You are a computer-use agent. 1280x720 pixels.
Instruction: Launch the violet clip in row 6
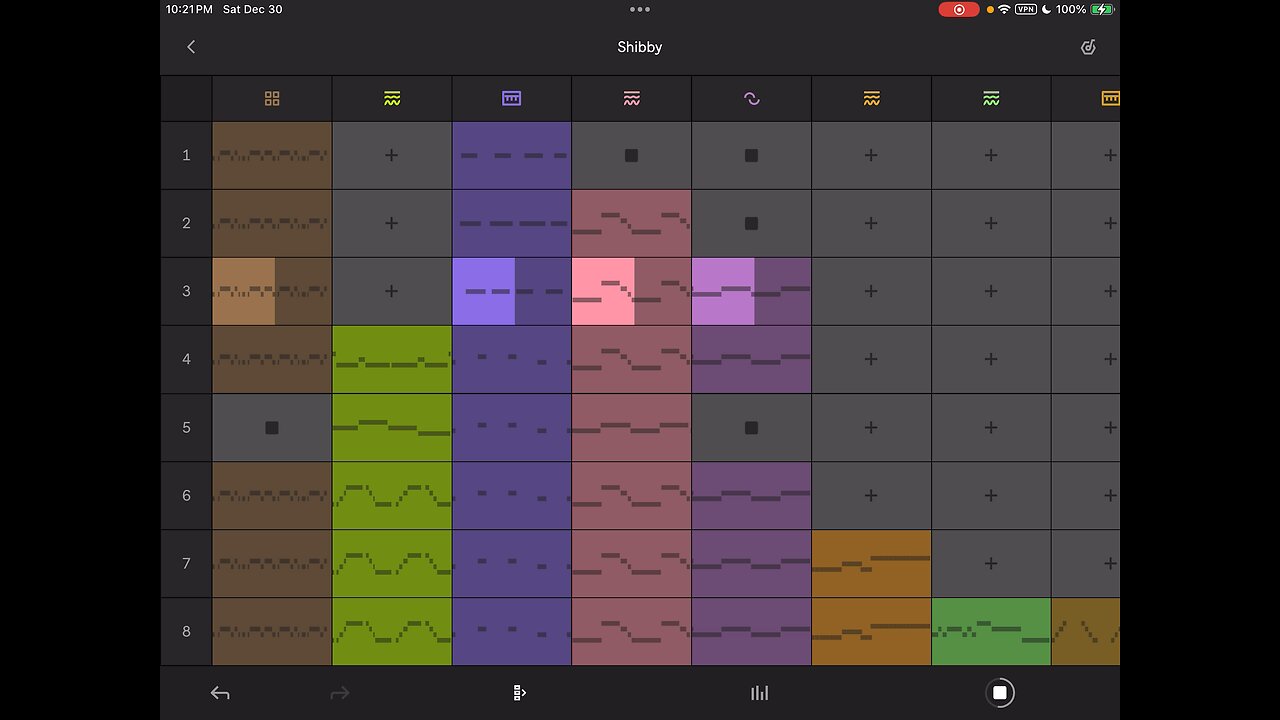pos(752,495)
